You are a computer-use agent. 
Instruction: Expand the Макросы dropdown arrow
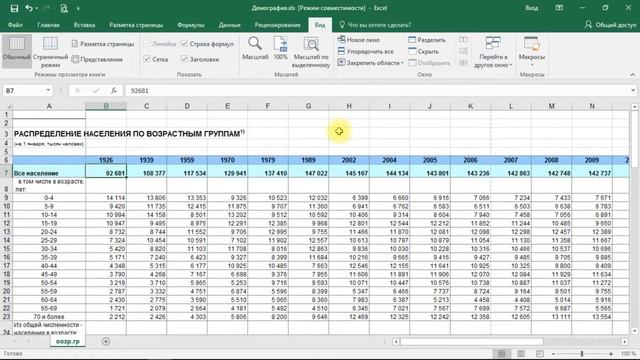[x=532, y=65]
